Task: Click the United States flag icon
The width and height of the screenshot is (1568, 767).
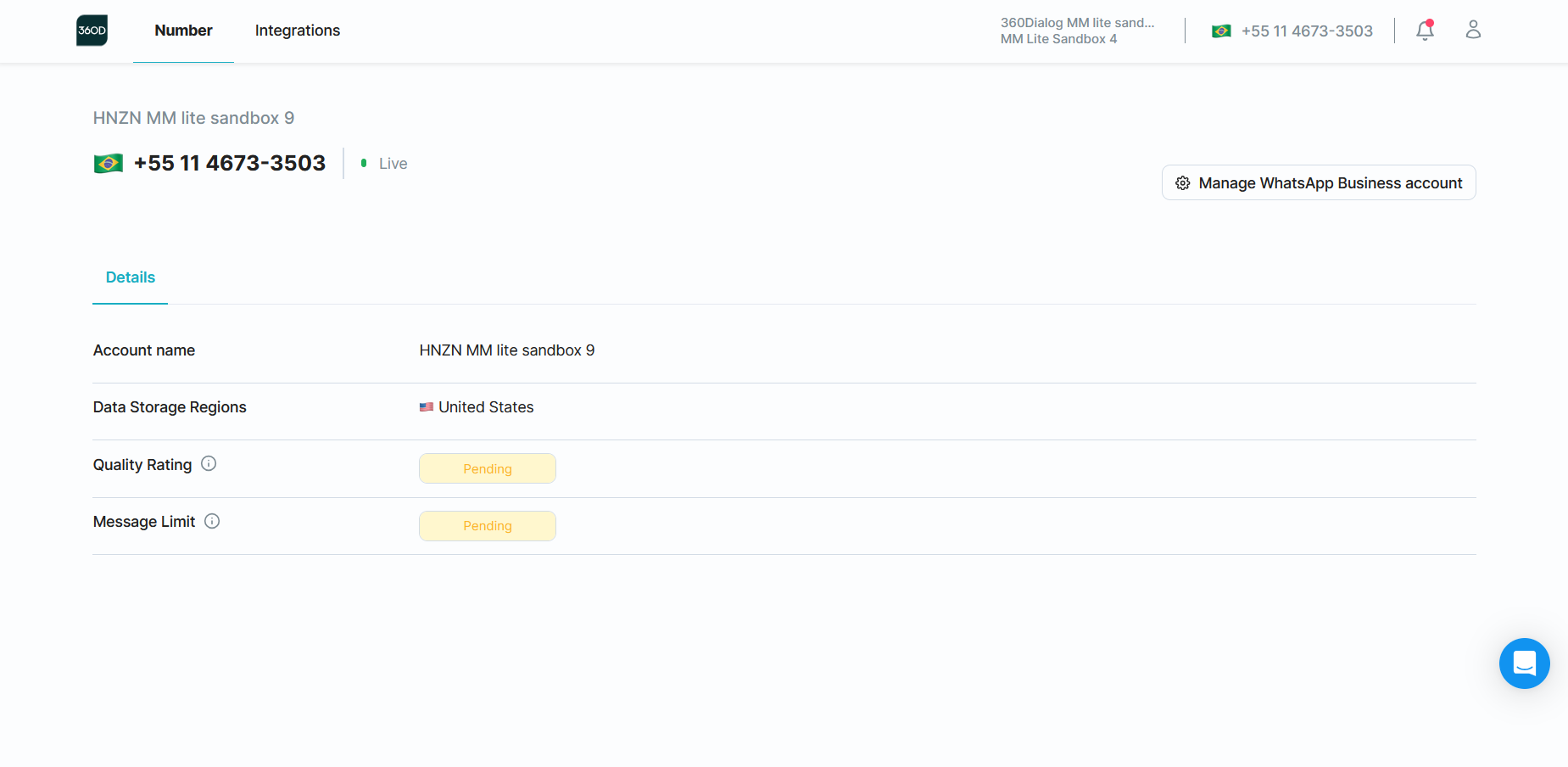Action: click(427, 407)
